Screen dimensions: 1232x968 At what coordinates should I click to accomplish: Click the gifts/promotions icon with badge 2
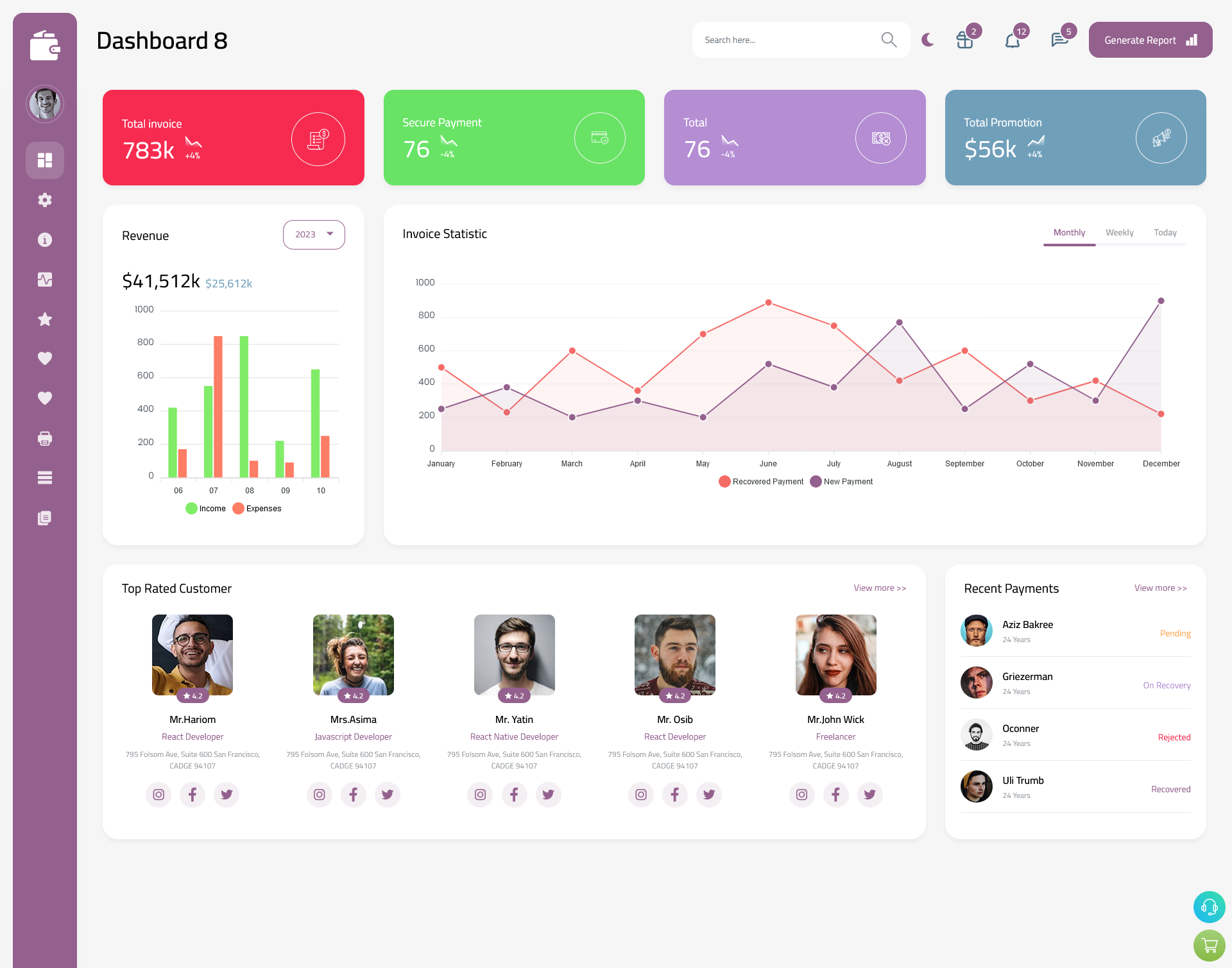[x=965, y=40]
